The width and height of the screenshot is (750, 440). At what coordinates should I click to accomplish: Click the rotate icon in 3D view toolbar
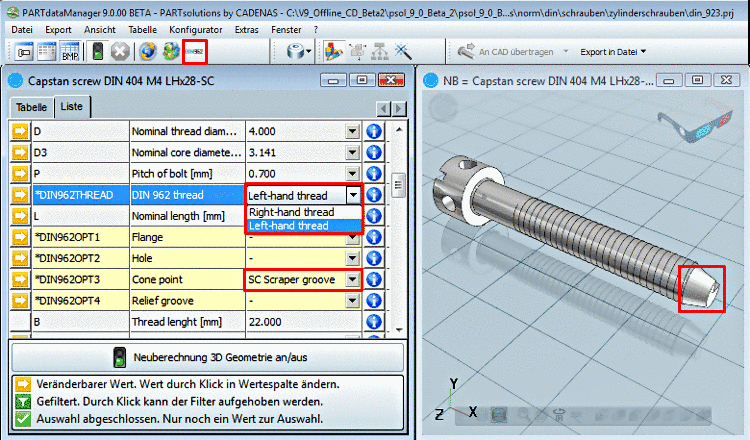tap(559, 415)
